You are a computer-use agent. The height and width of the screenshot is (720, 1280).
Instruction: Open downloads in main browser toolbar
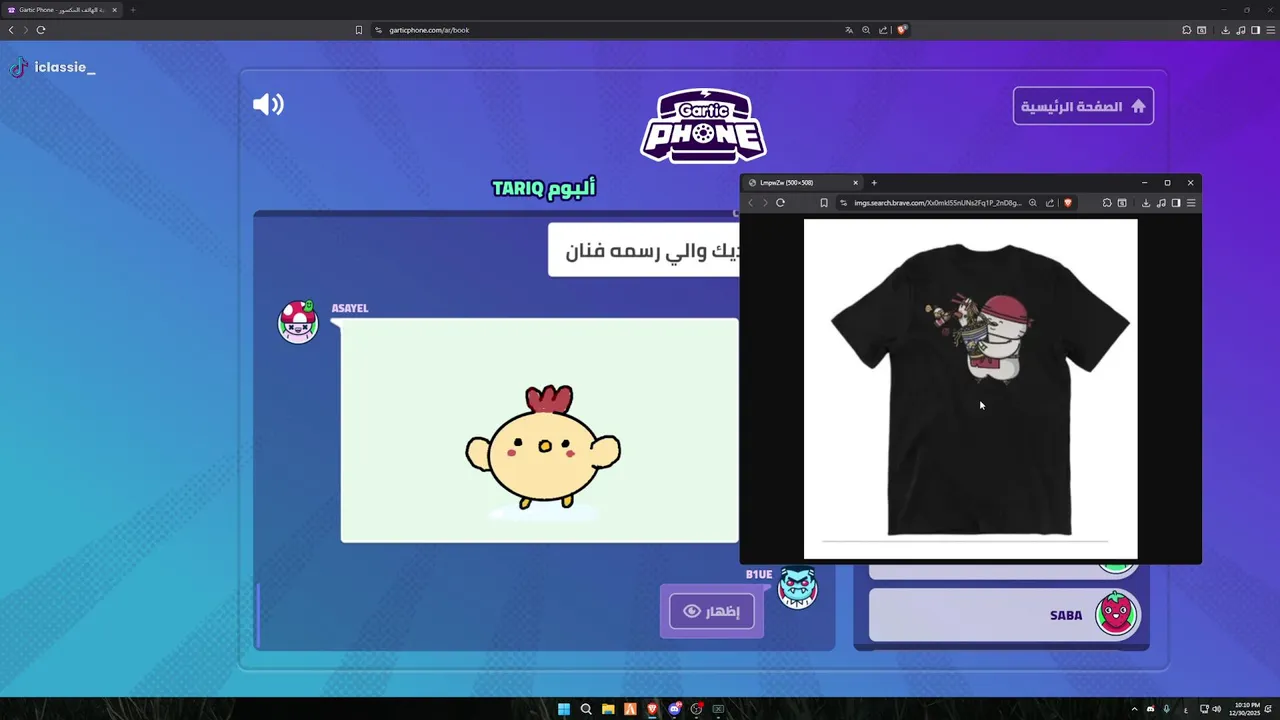(1225, 30)
